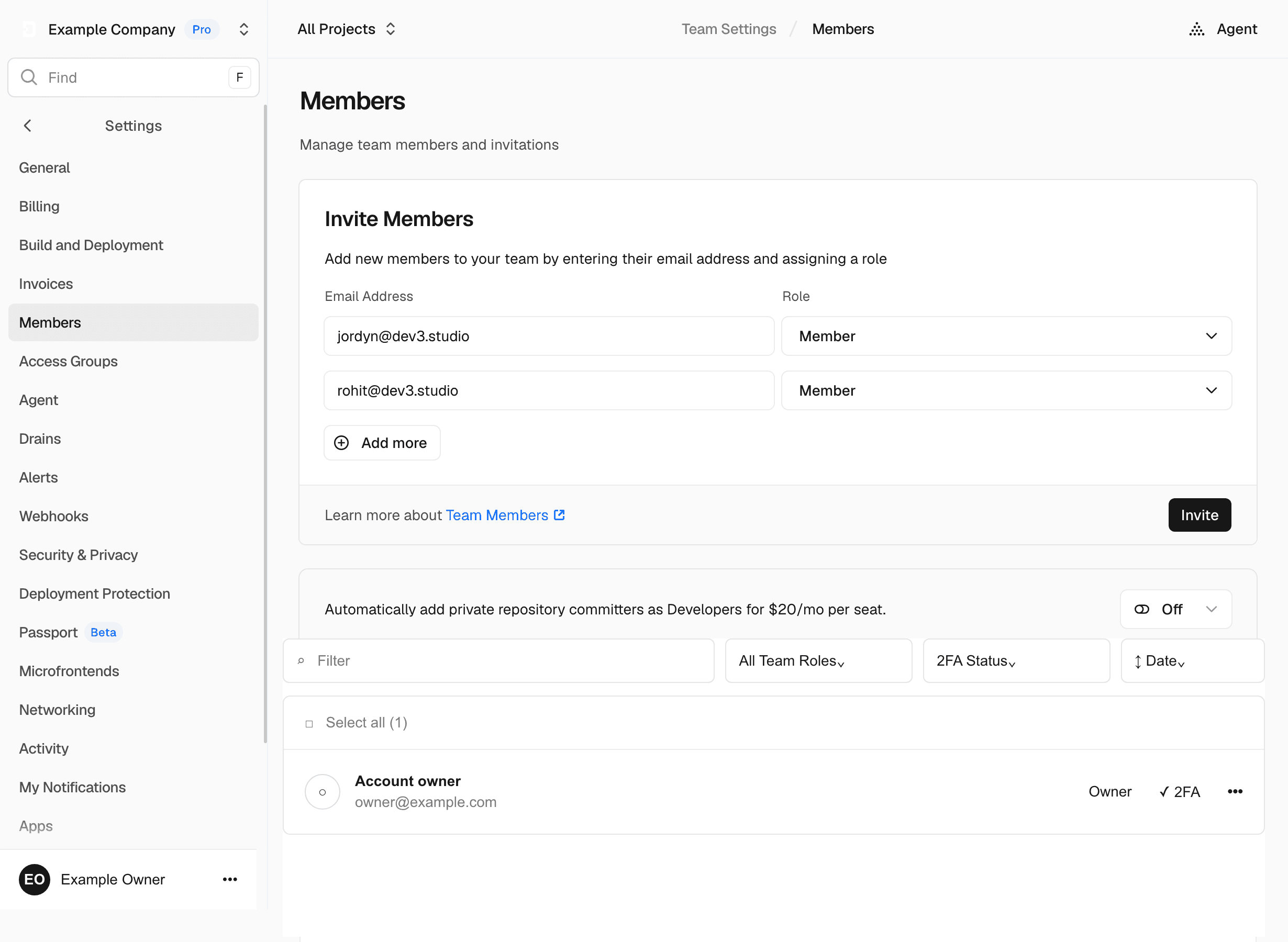Go back using the Settings arrow

click(x=27, y=126)
